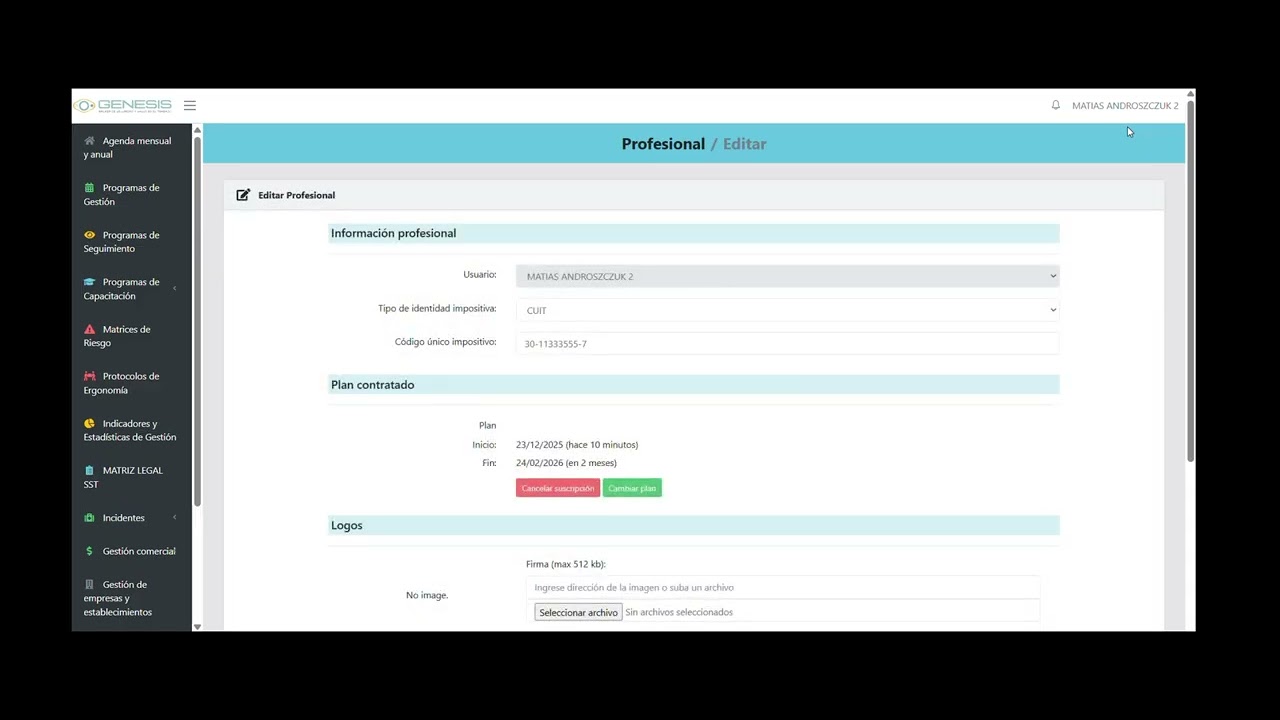Screen dimensions: 1280x720
Task: Click the Inicio date 23/12/2025 text
Action: [x=577, y=444]
